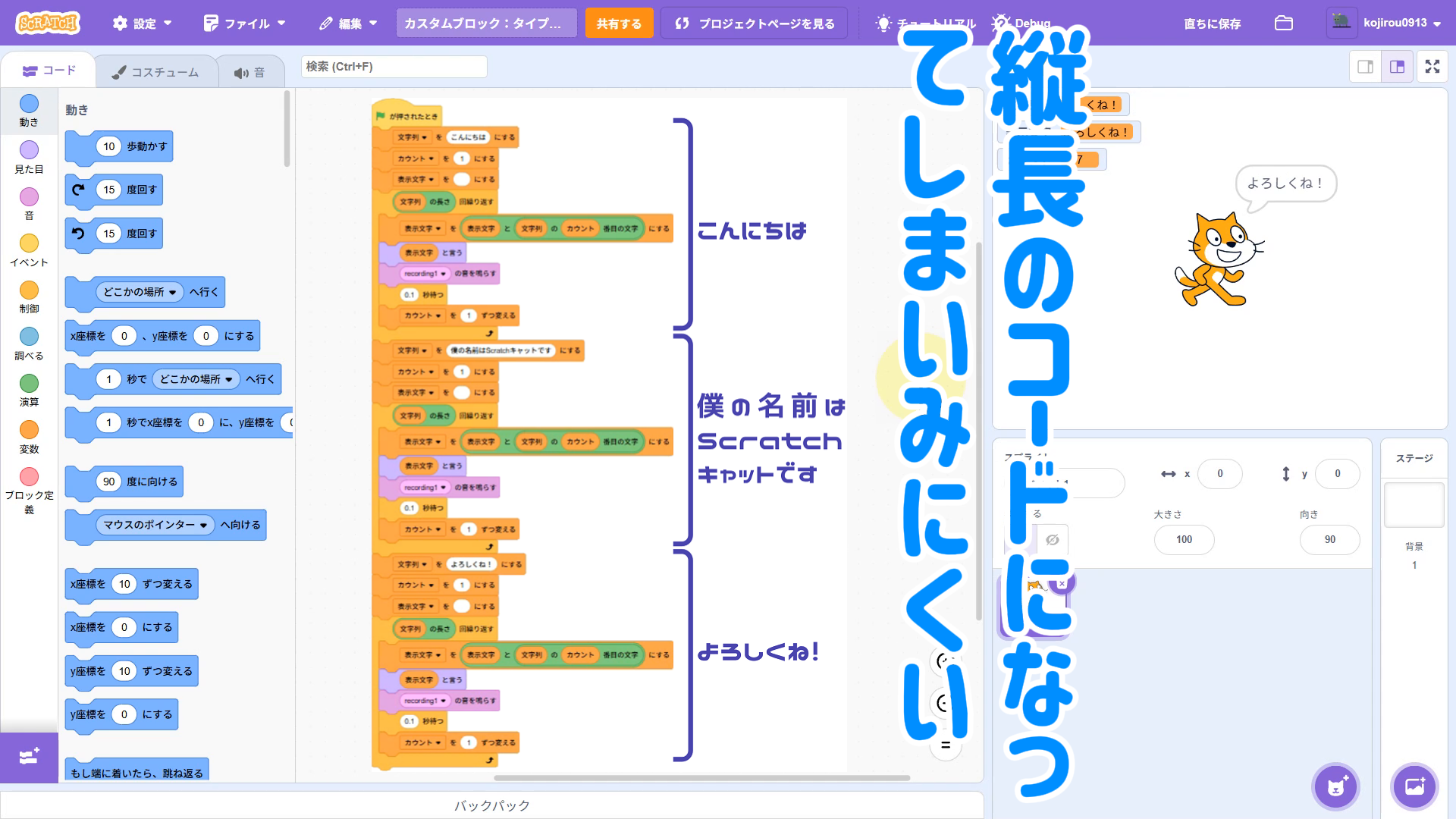Enter fullscreen stage mode
The image size is (1456, 819).
tap(1432, 67)
